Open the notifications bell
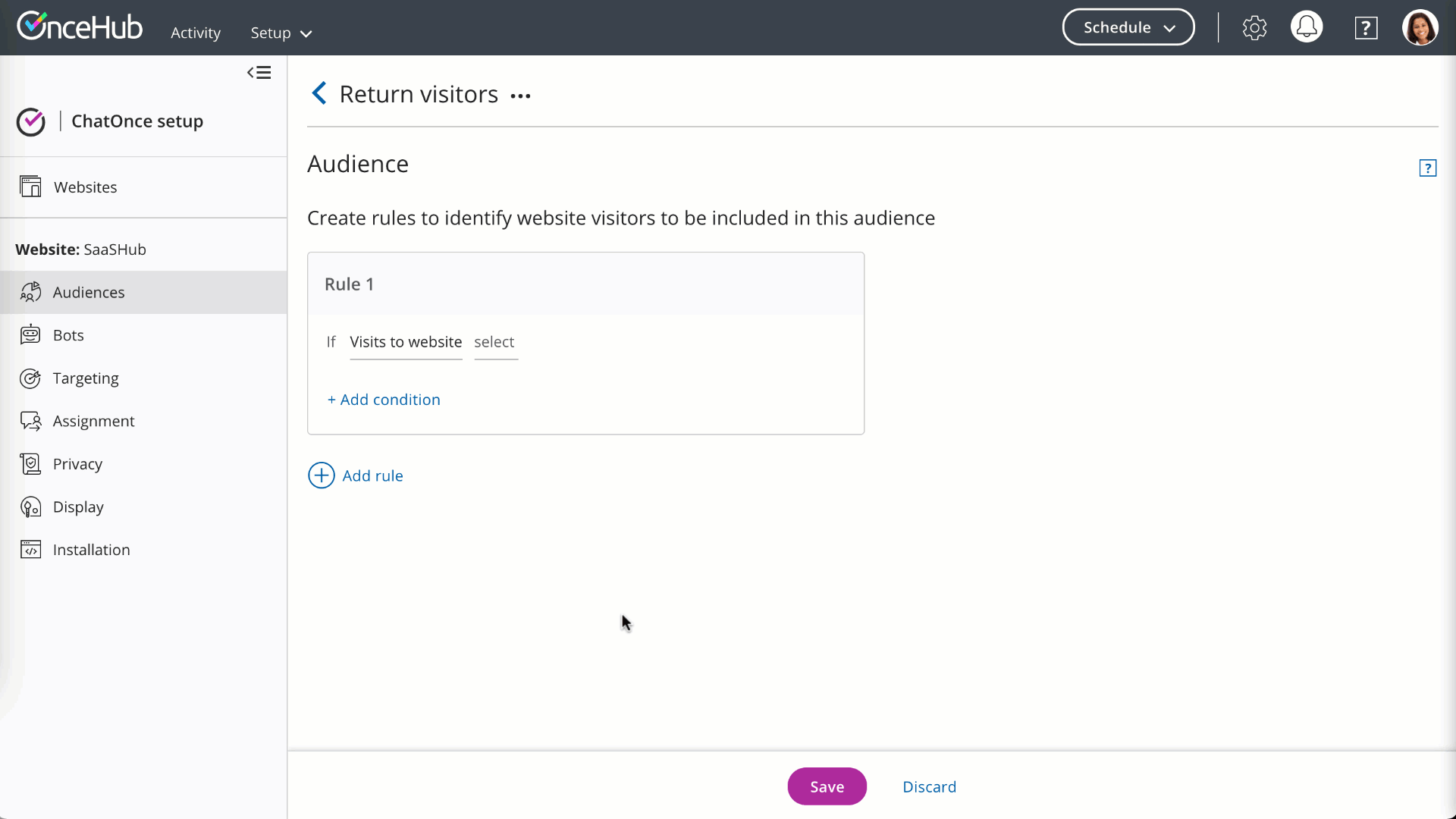This screenshot has width=1456, height=819. click(x=1306, y=28)
